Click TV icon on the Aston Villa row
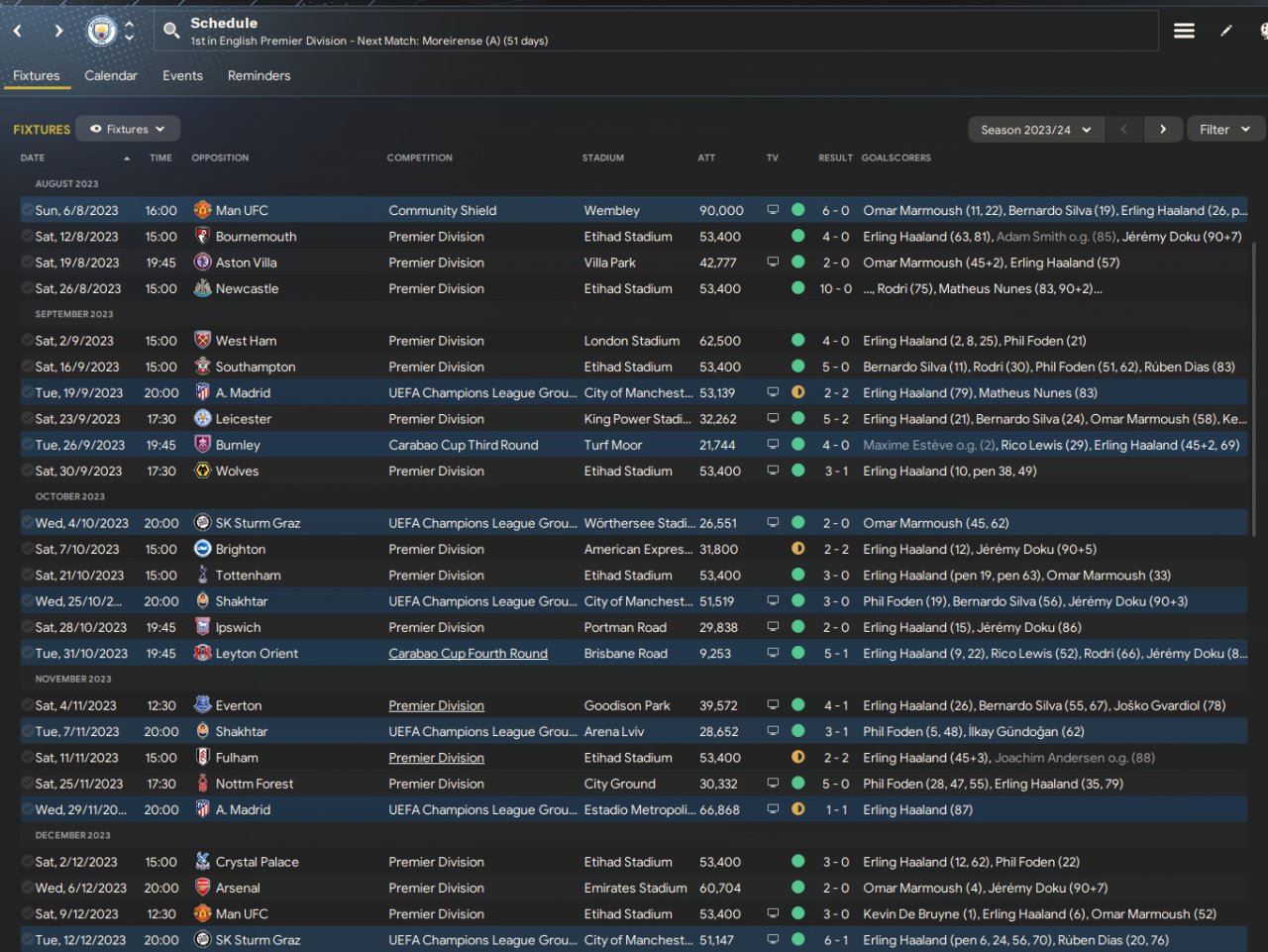This screenshot has height=952, width=1268. [773, 263]
